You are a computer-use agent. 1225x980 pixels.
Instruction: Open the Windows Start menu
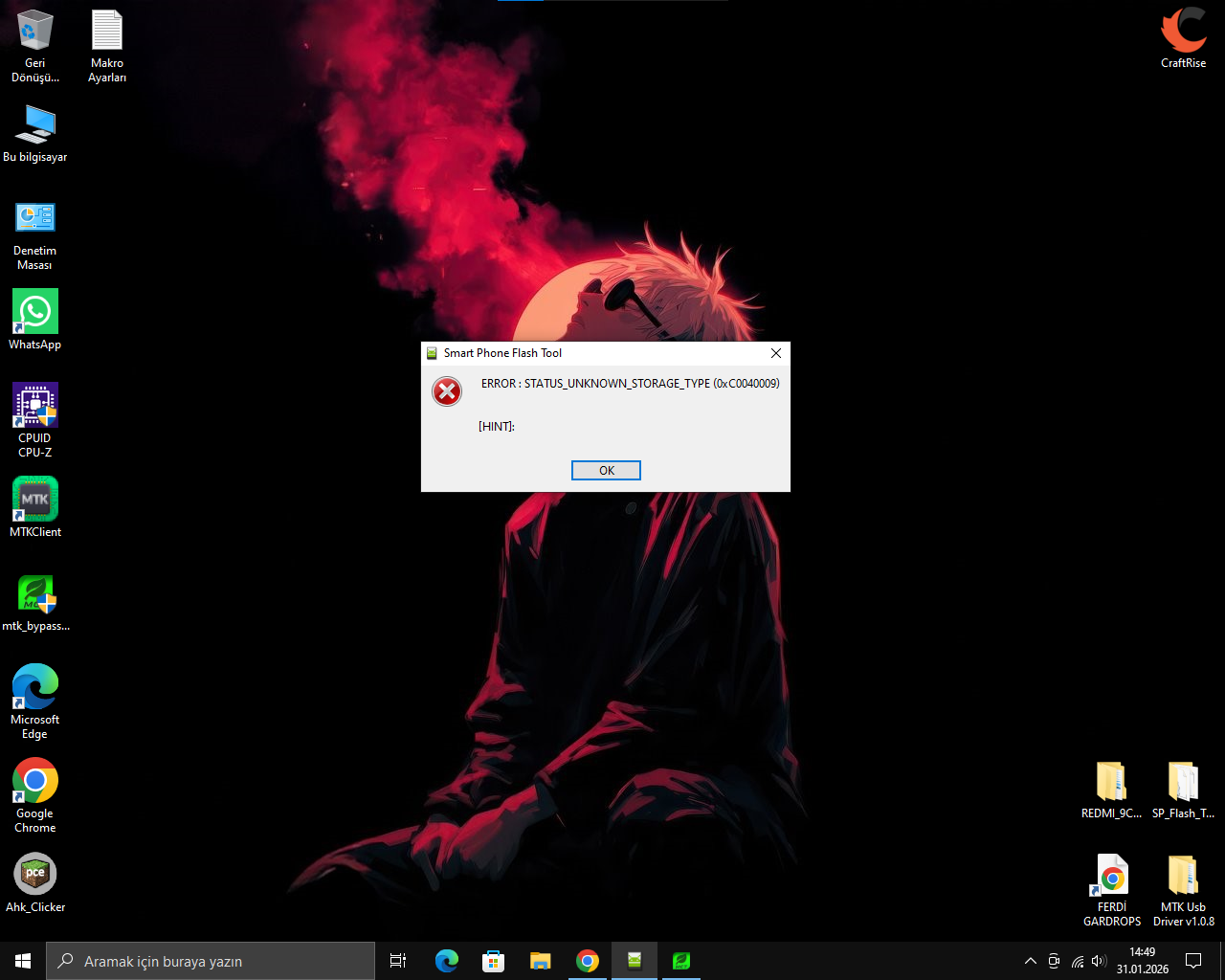[23, 961]
